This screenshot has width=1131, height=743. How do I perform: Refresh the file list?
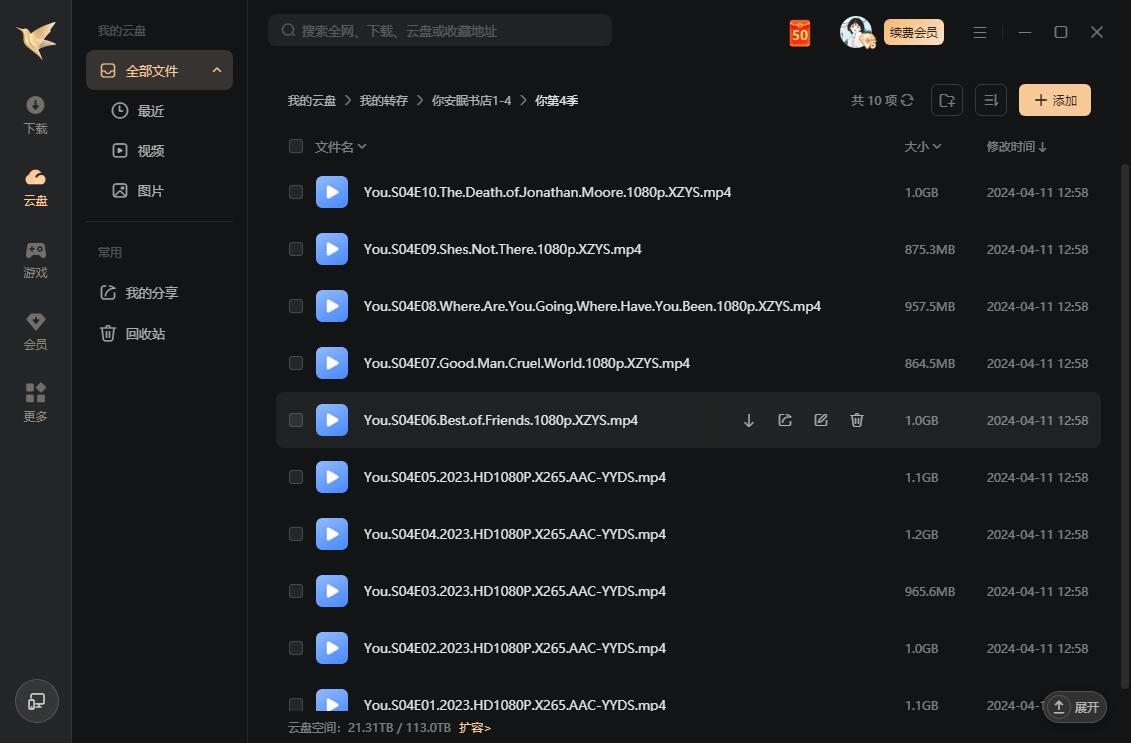[907, 100]
